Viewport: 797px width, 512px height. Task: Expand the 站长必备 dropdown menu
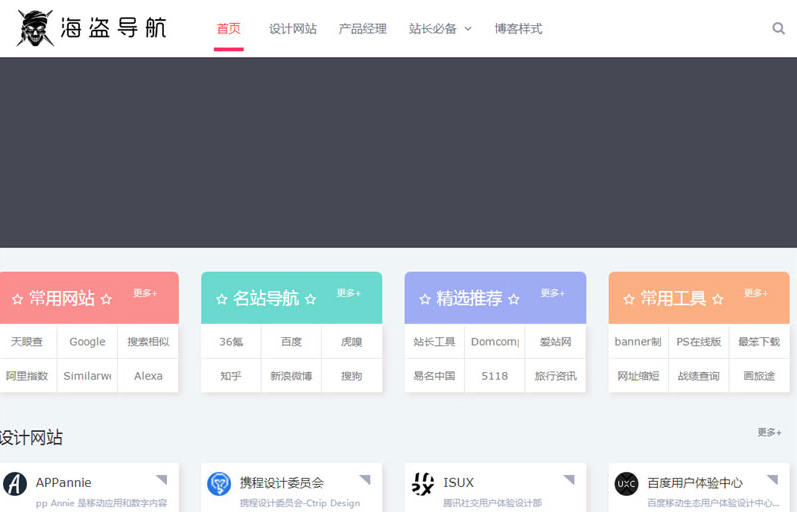pos(440,29)
